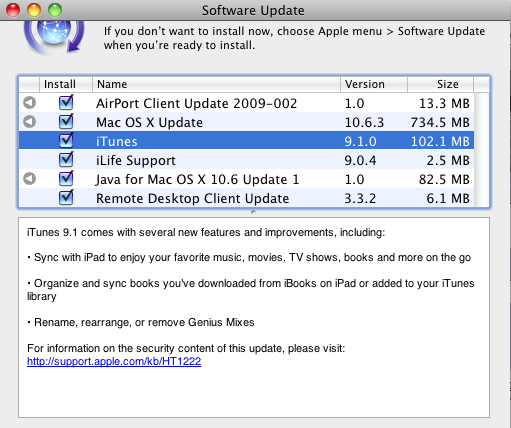Select the Java for Mac OS X 10.6 Update 1 row

click(246, 179)
